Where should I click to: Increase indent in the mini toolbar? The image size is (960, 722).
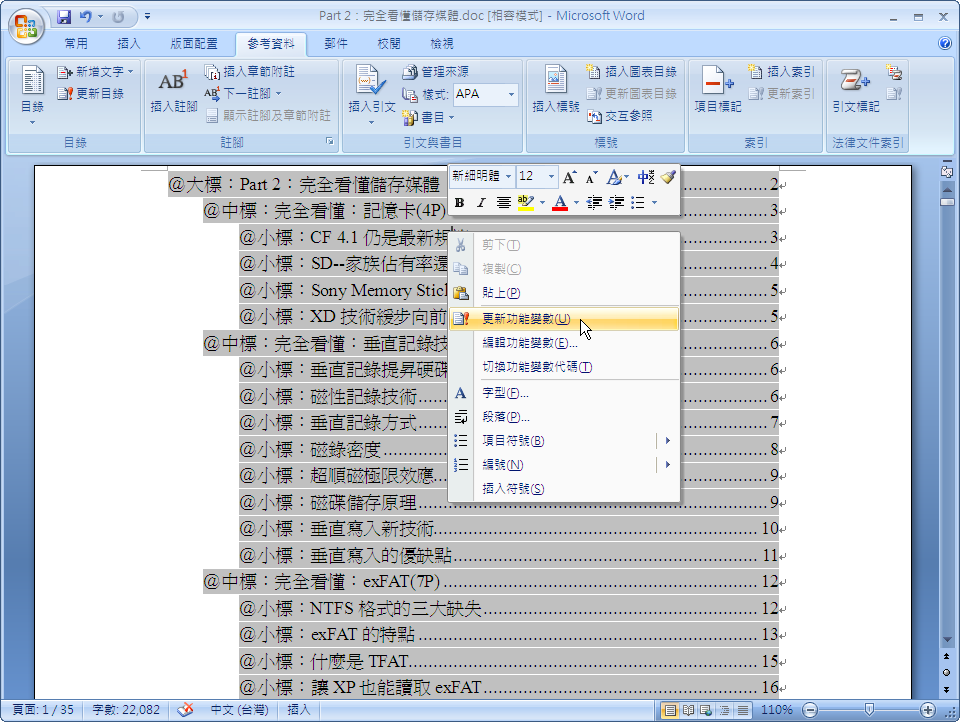point(616,203)
